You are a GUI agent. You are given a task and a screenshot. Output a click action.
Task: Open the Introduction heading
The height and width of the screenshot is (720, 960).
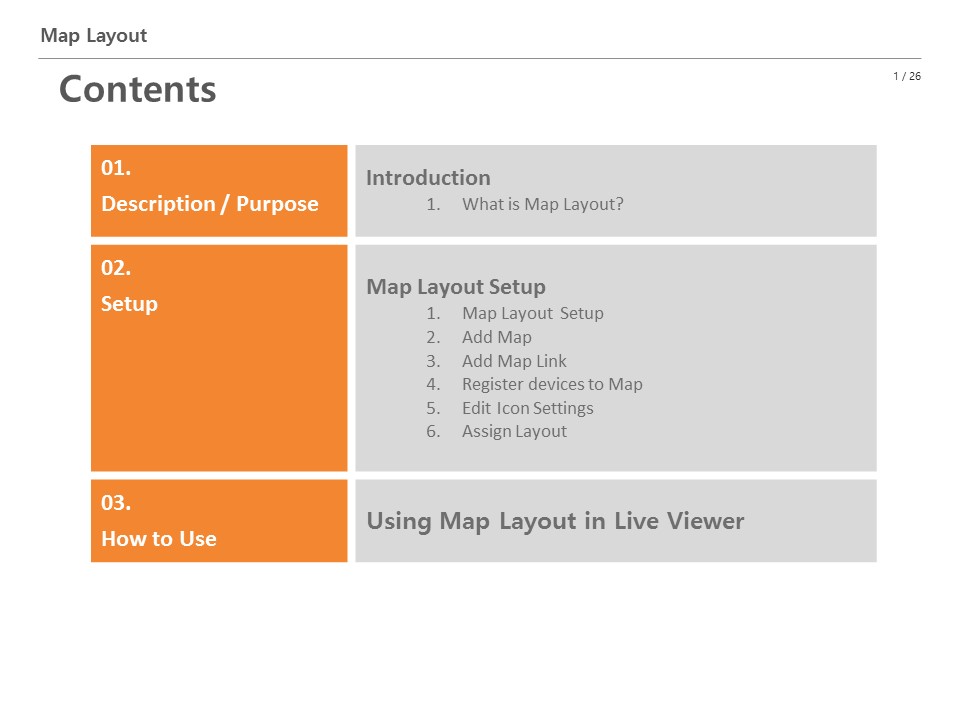click(x=428, y=178)
